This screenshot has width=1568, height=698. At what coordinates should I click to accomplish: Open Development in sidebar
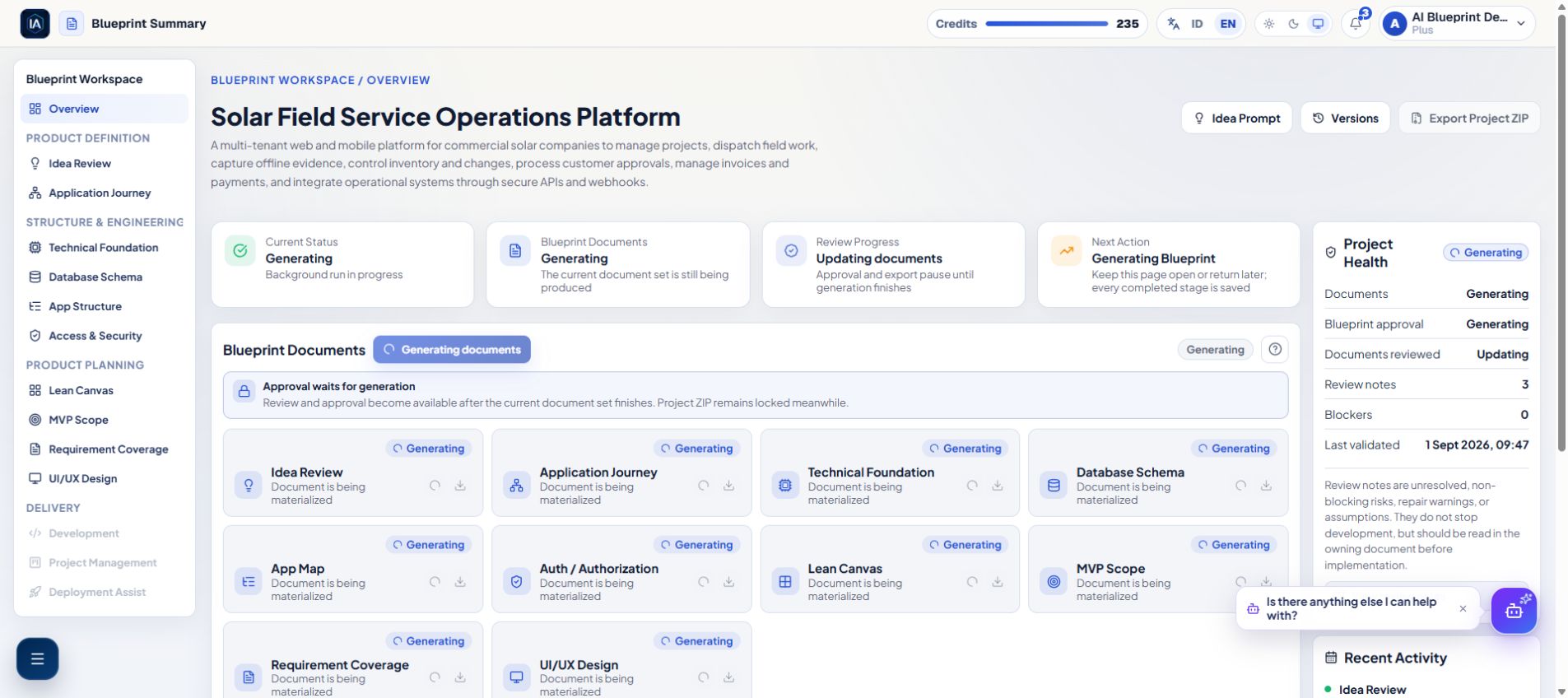tap(105, 533)
